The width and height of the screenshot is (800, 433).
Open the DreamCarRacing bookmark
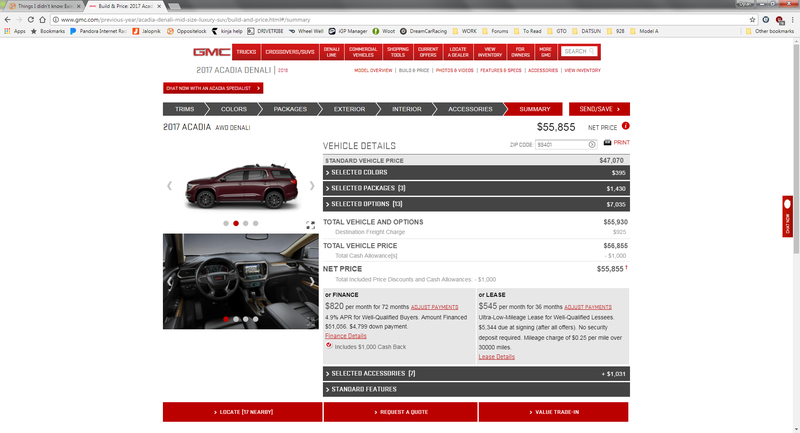tap(423, 31)
